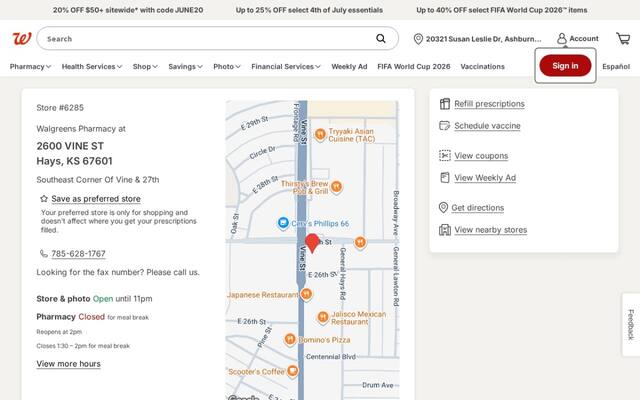
Task: Click Save as preferred store link
Action: point(96,199)
